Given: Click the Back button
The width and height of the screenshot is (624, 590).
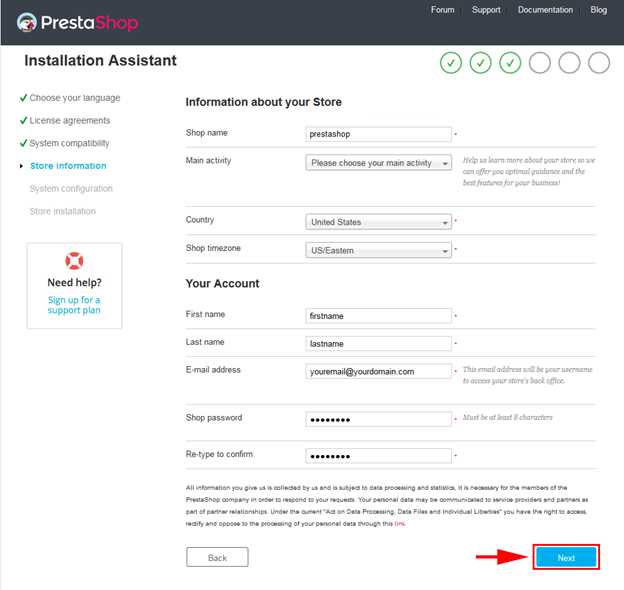Looking at the screenshot, I should [x=217, y=557].
